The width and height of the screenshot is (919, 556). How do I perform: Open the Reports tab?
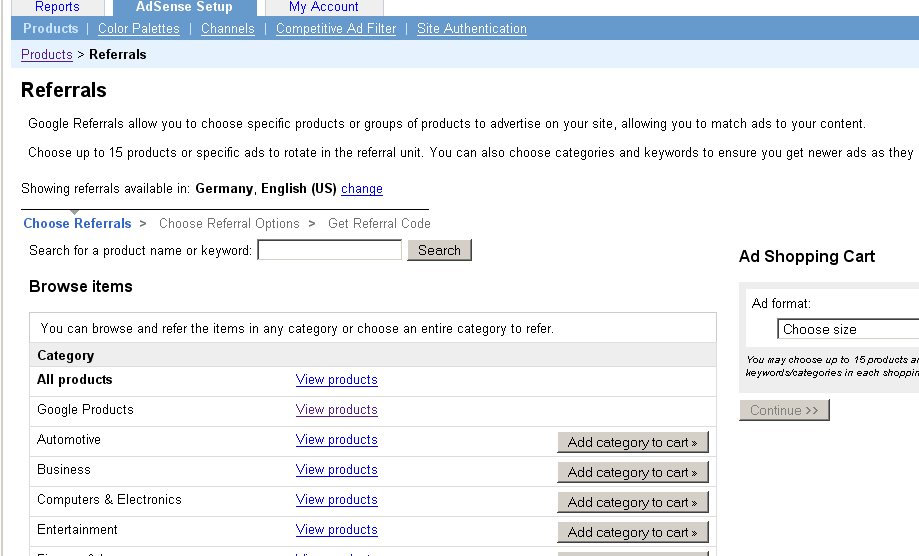click(57, 7)
